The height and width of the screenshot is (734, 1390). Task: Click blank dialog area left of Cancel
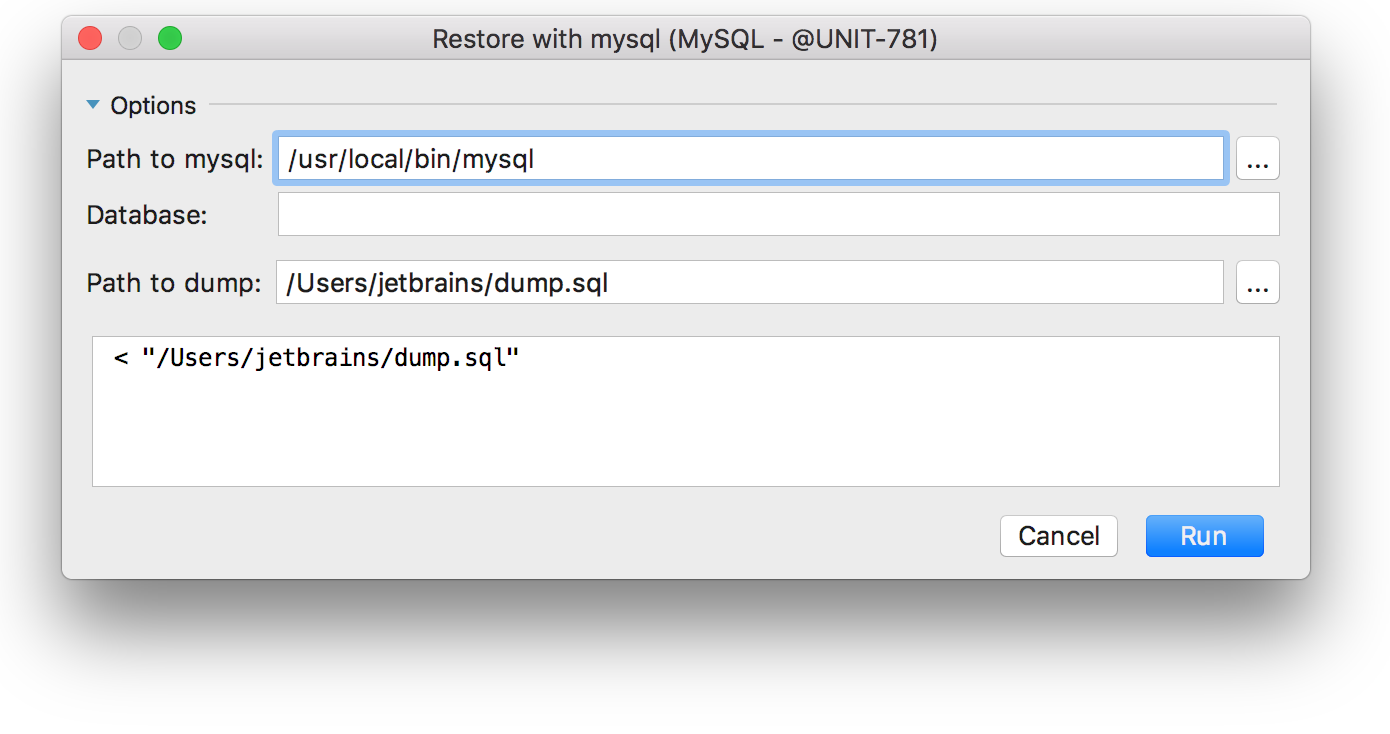[540, 536]
